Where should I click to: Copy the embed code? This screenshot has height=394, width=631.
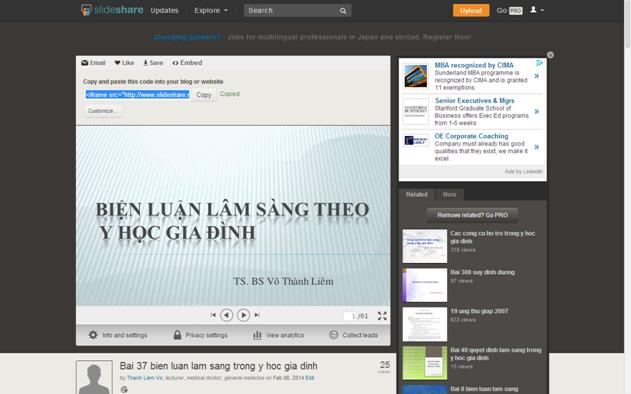[204, 95]
